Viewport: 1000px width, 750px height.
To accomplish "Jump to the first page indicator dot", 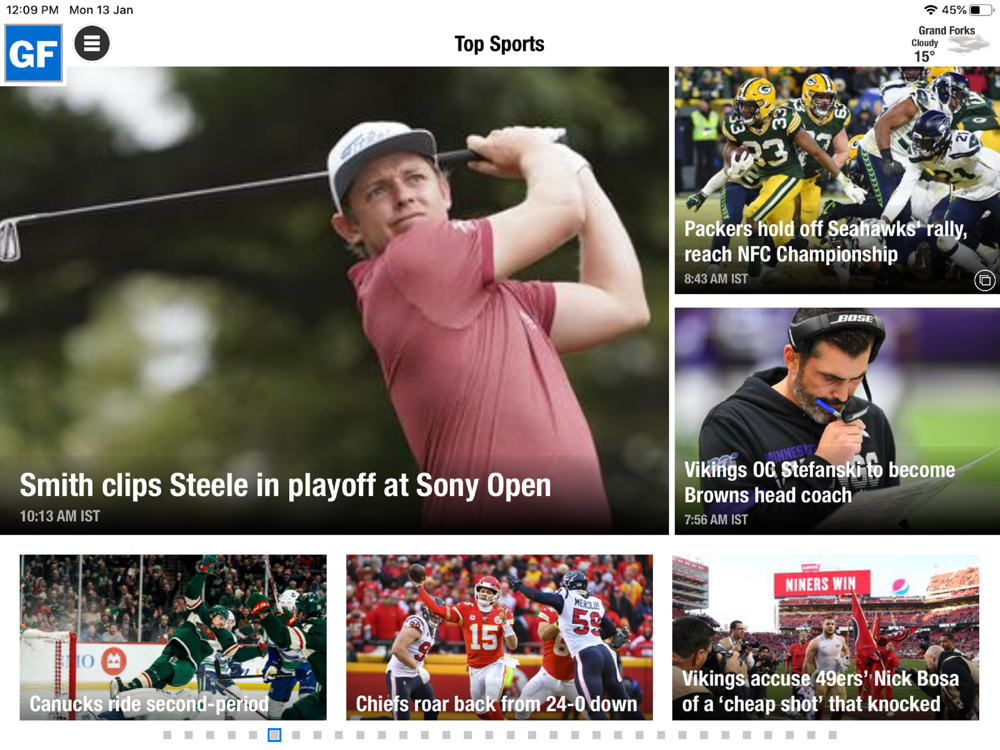I will tap(167, 735).
